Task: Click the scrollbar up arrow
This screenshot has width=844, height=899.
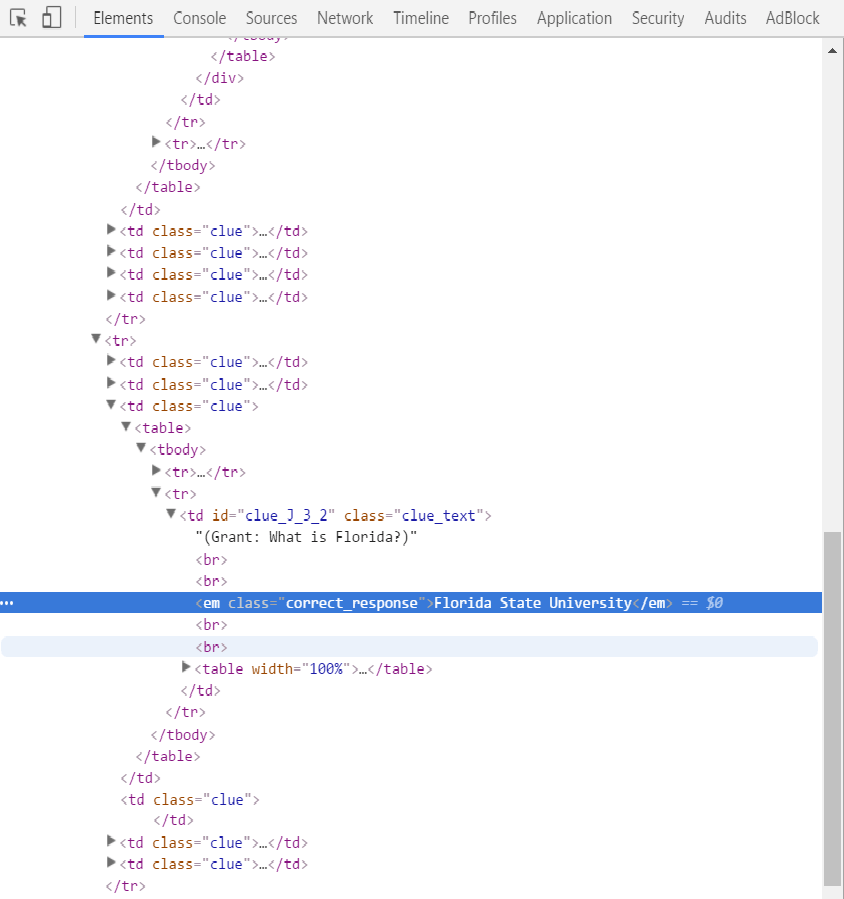Action: (832, 49)
